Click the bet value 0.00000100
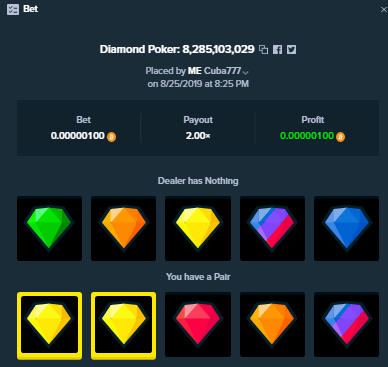Viewport: 388px width, 367px height. (x=78, y=136)
